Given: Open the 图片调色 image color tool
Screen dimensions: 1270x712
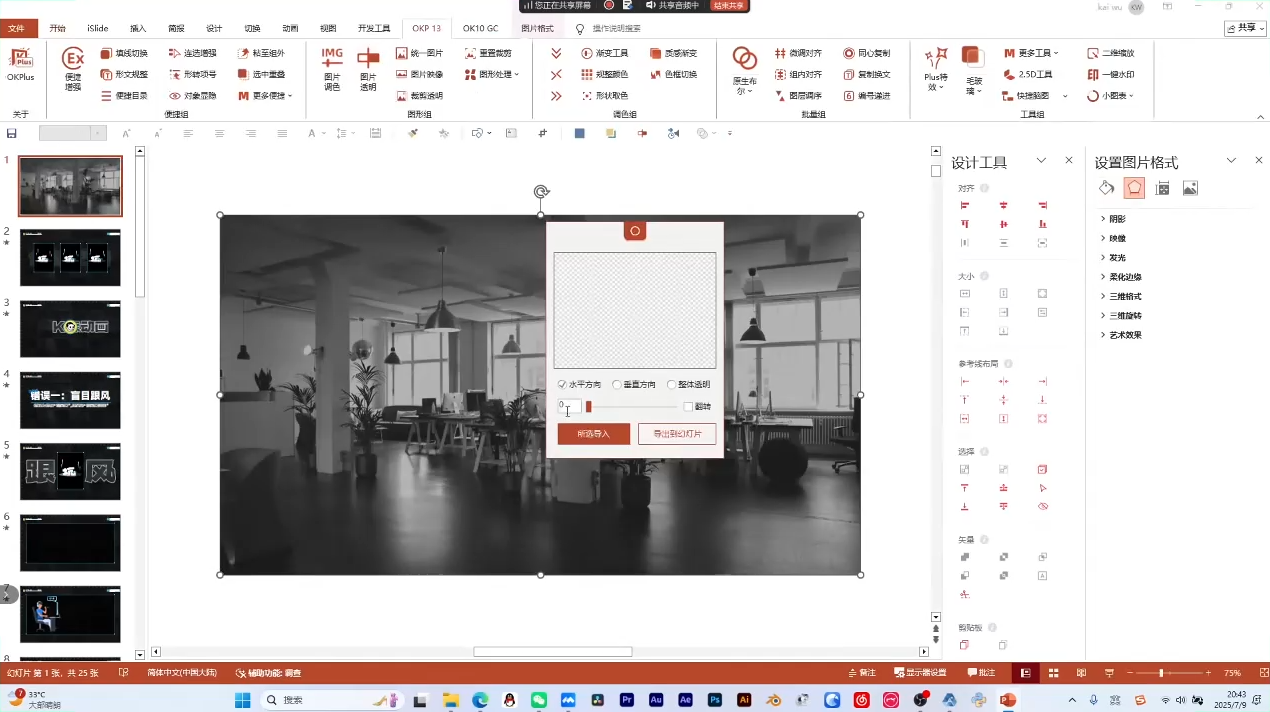Looking at the screenshot, I should [332, 68].
